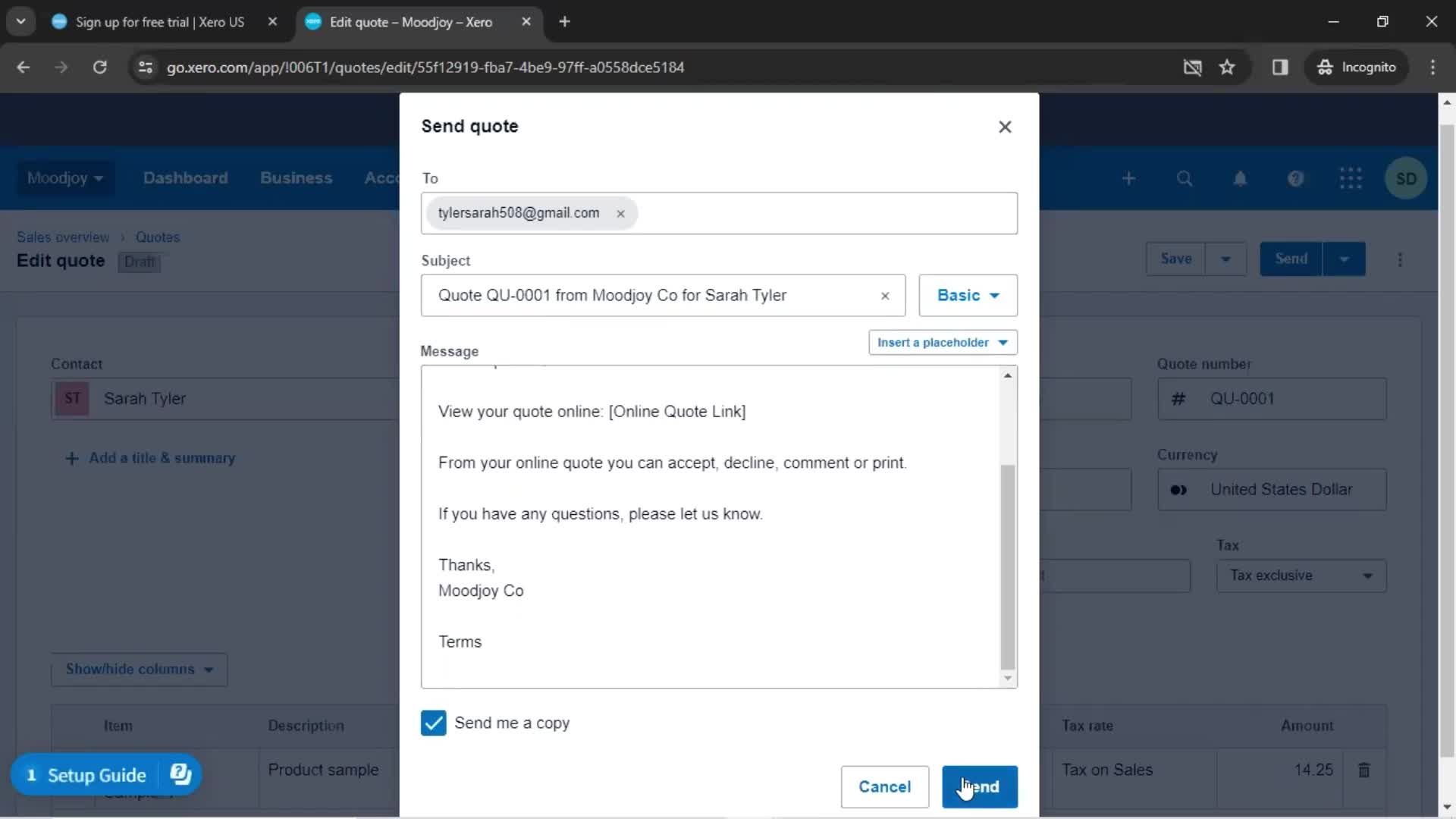
Task: Close the Send quote dialog
Action: click(1005, 127)
